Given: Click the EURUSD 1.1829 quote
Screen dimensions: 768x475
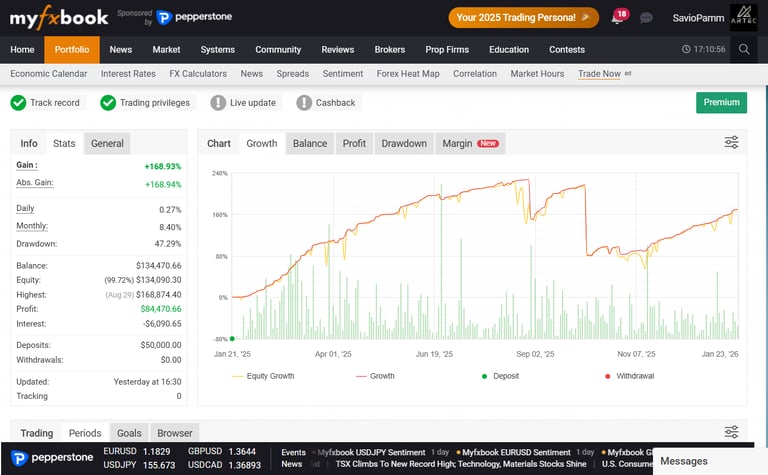Looking at the screenshot, I should click(x=137, y=451).
